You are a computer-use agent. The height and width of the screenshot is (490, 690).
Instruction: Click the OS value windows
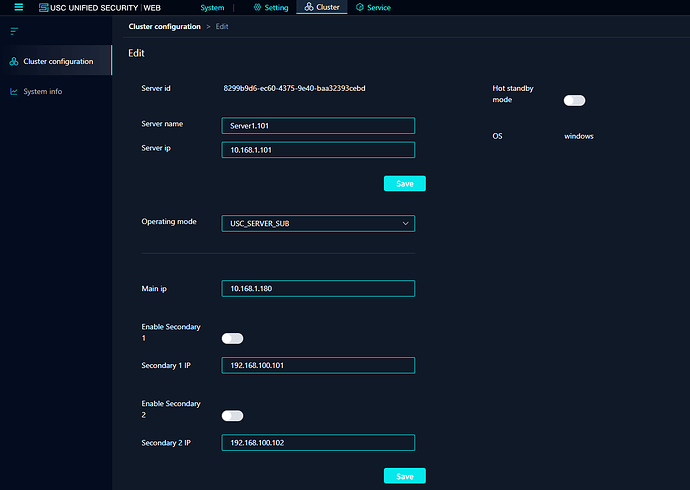pos(579,136)
